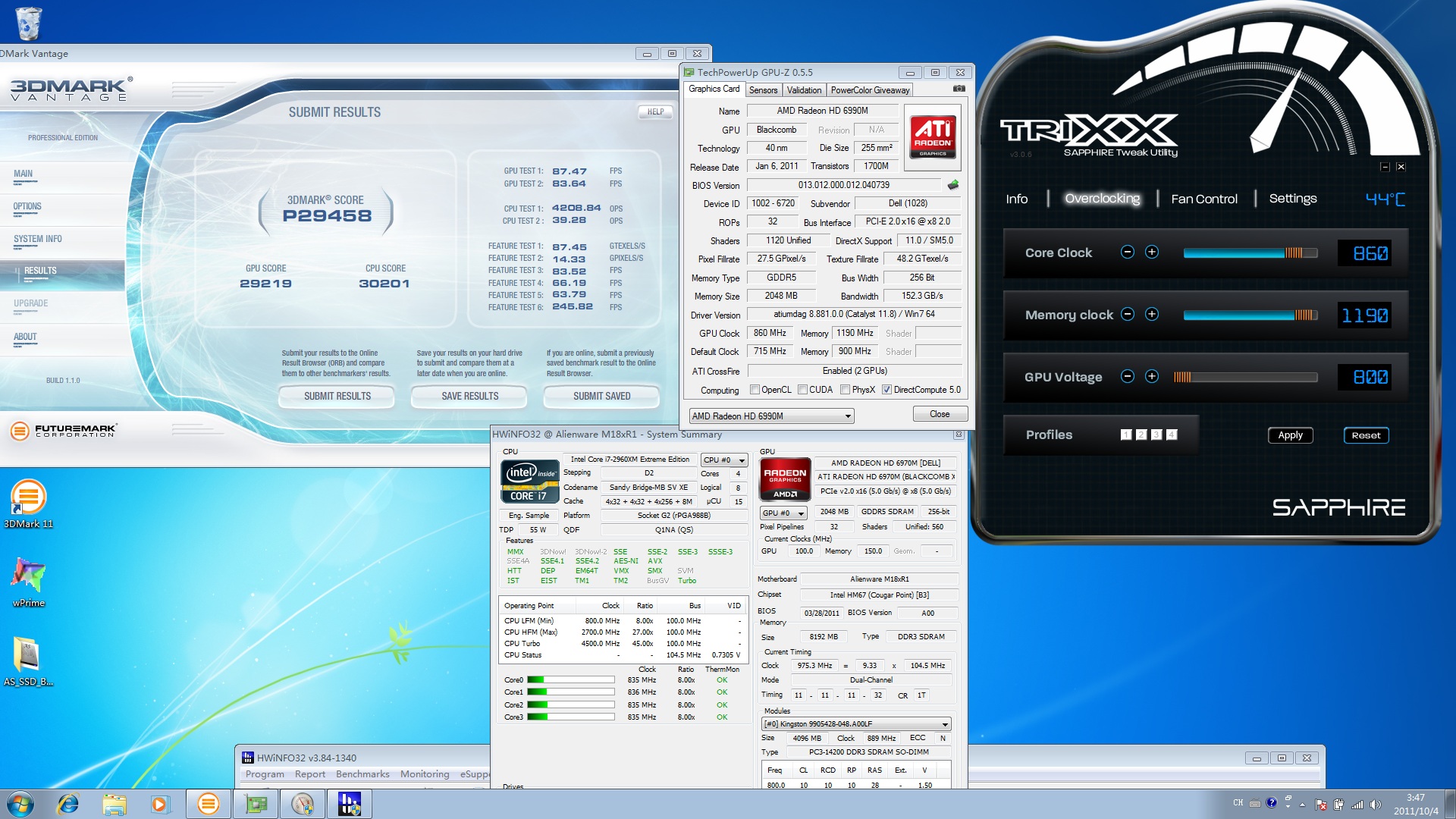Open the CPU #0 selector dropdown
The width and height of the screenshot is (1456, 819).
[x=724, y=460]
